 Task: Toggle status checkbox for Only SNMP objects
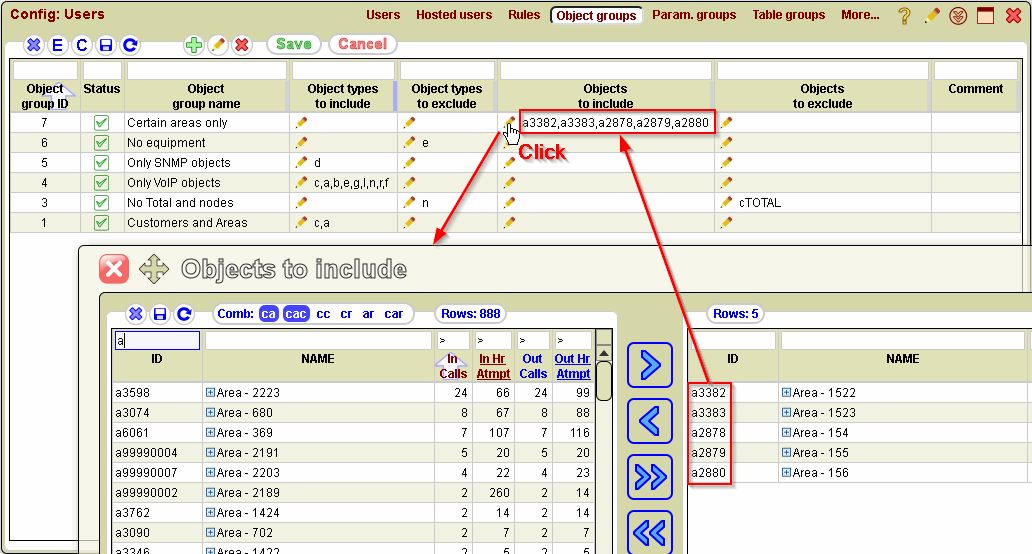(x=101, y=163)
